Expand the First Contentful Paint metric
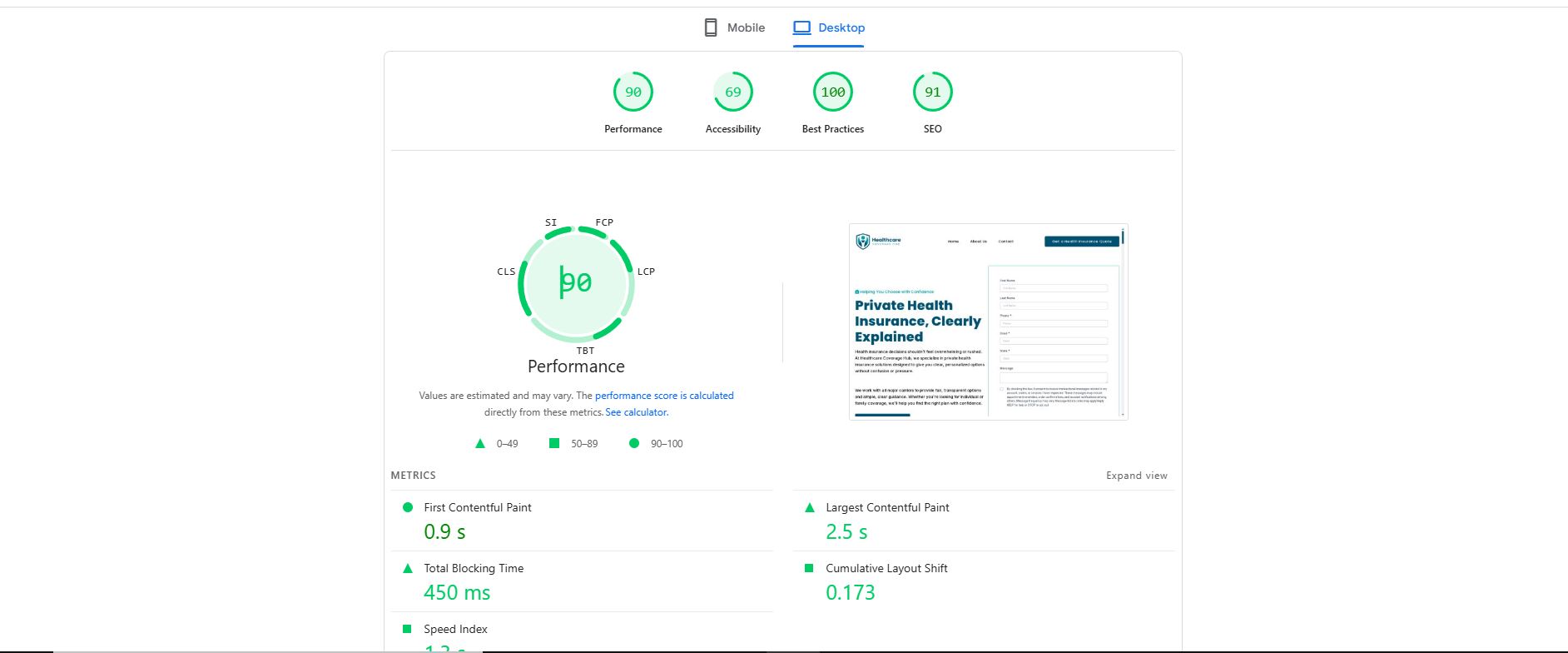 click(x=582, y=521)
